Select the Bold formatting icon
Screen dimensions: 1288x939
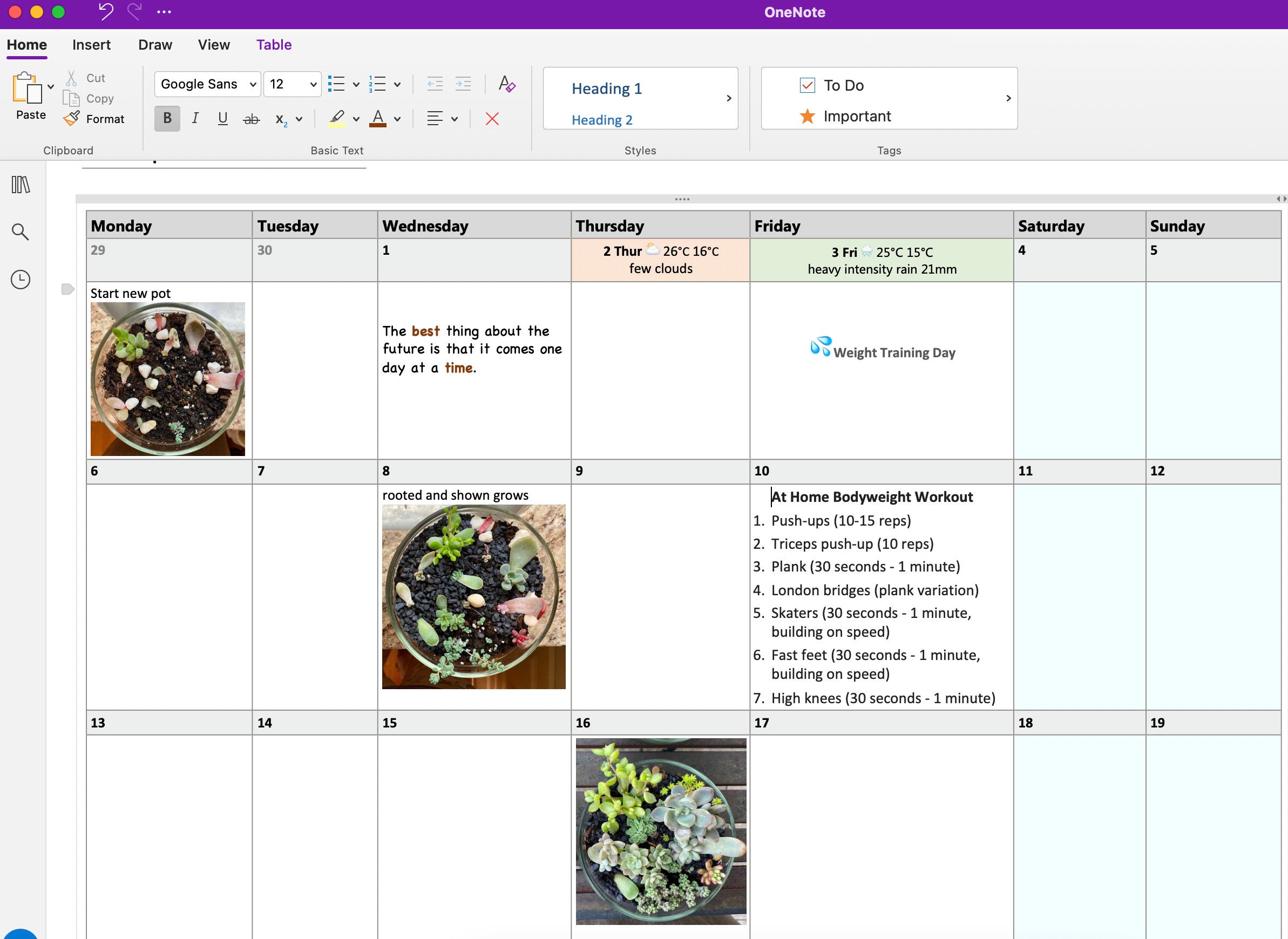[x=167, y=119]
